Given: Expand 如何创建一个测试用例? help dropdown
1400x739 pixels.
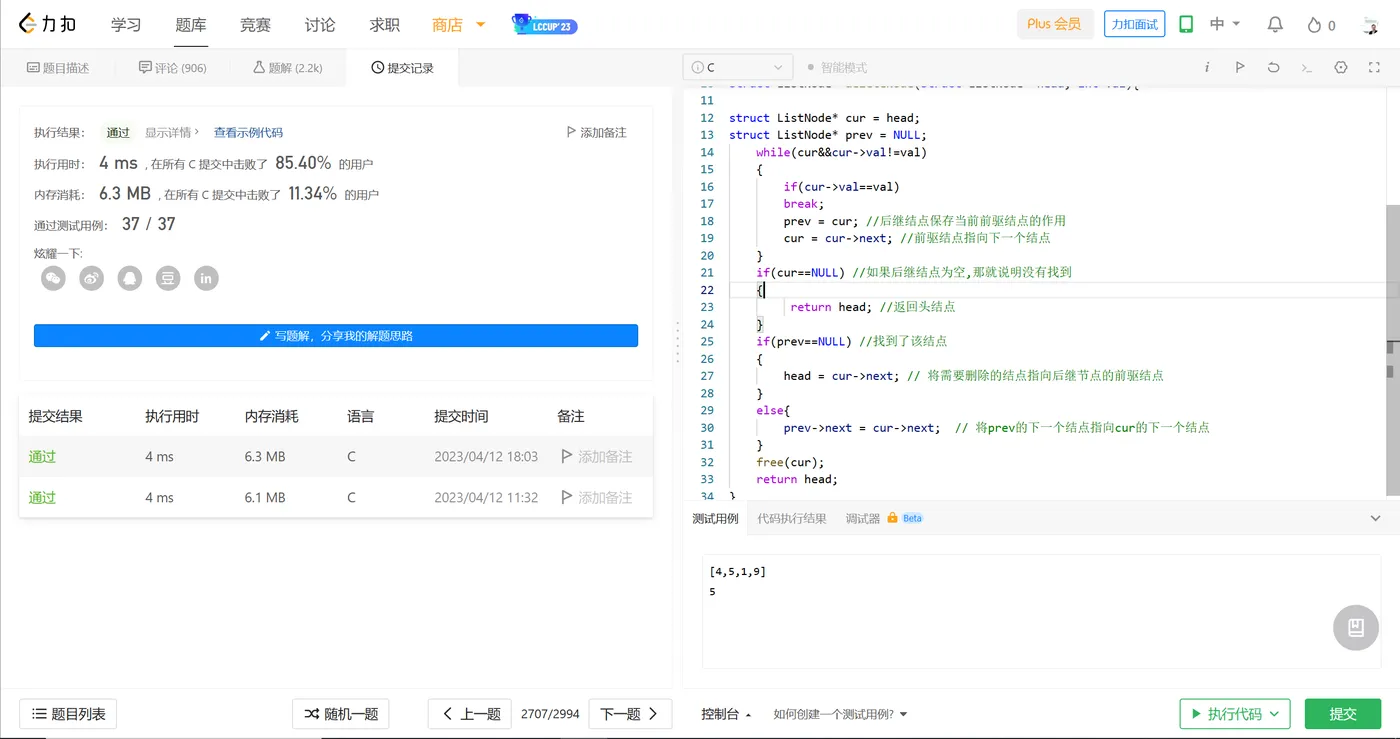Looking at the screenshot, I should point(840,714).
